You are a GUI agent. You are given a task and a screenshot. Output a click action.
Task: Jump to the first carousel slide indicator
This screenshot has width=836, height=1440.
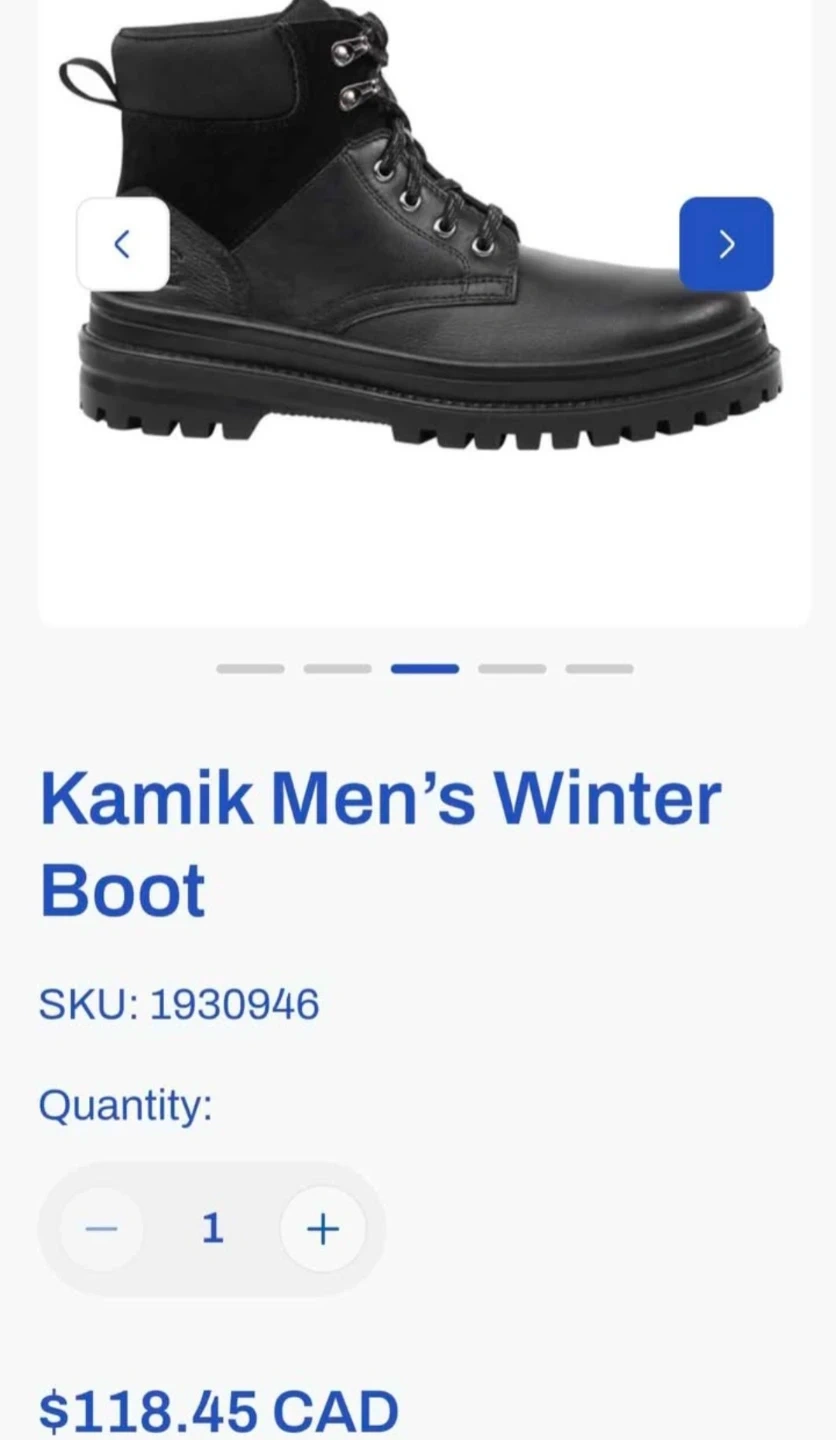(x=250, y=669)
